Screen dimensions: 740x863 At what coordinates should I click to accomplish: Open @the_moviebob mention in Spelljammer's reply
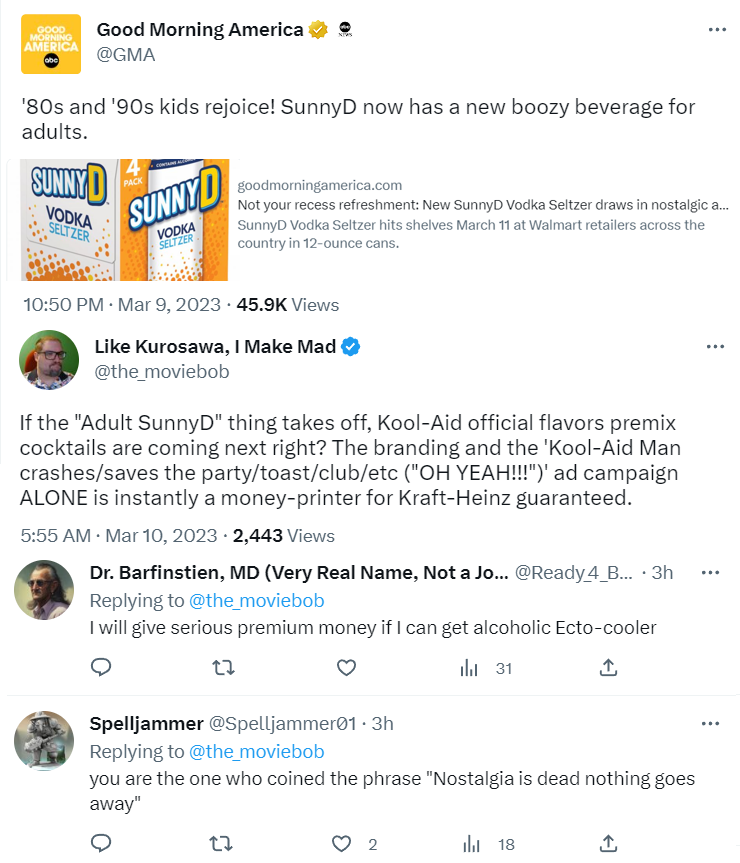pos(256,751)
